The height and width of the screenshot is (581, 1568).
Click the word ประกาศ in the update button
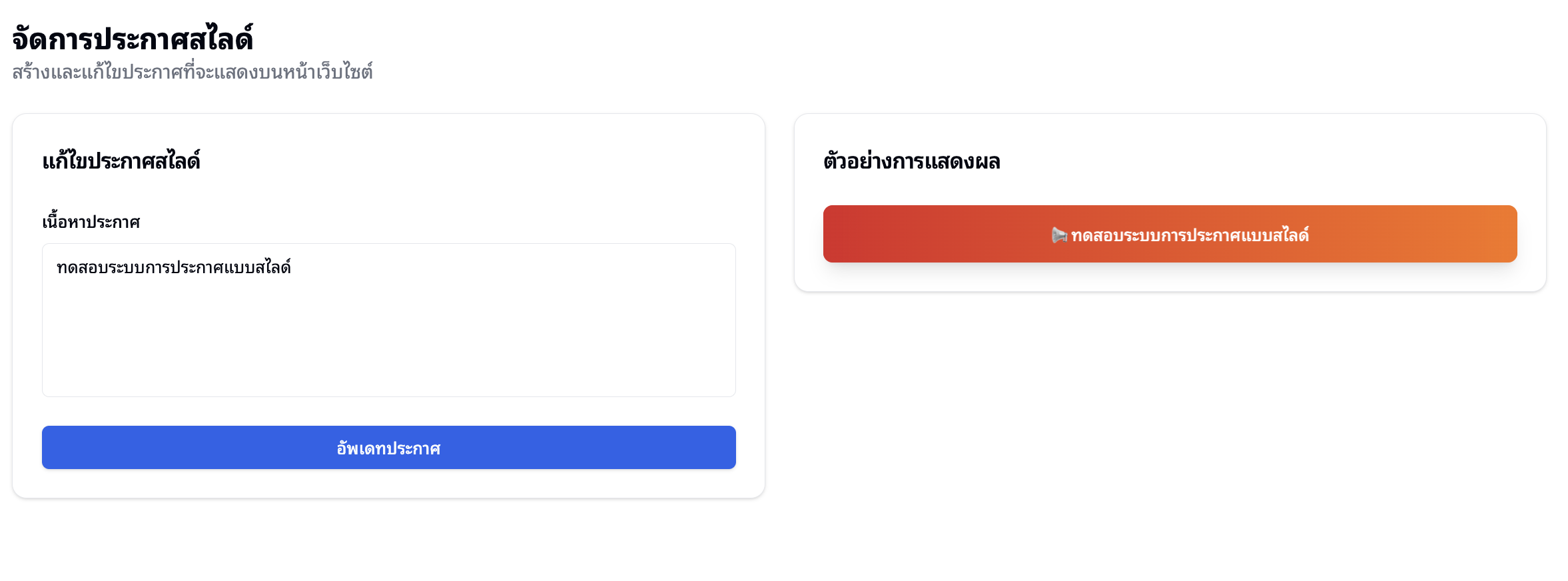coord(414,448)
